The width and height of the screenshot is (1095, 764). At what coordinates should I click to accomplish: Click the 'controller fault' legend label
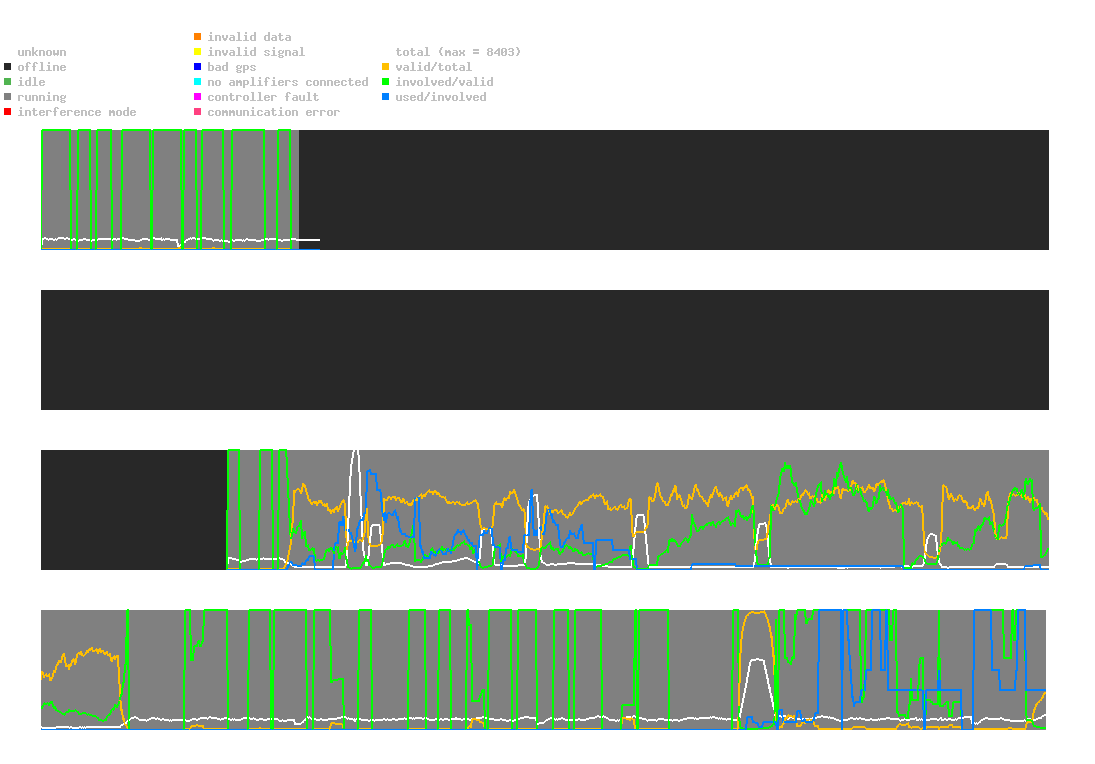pyautogui.click(x=263, y=97)
